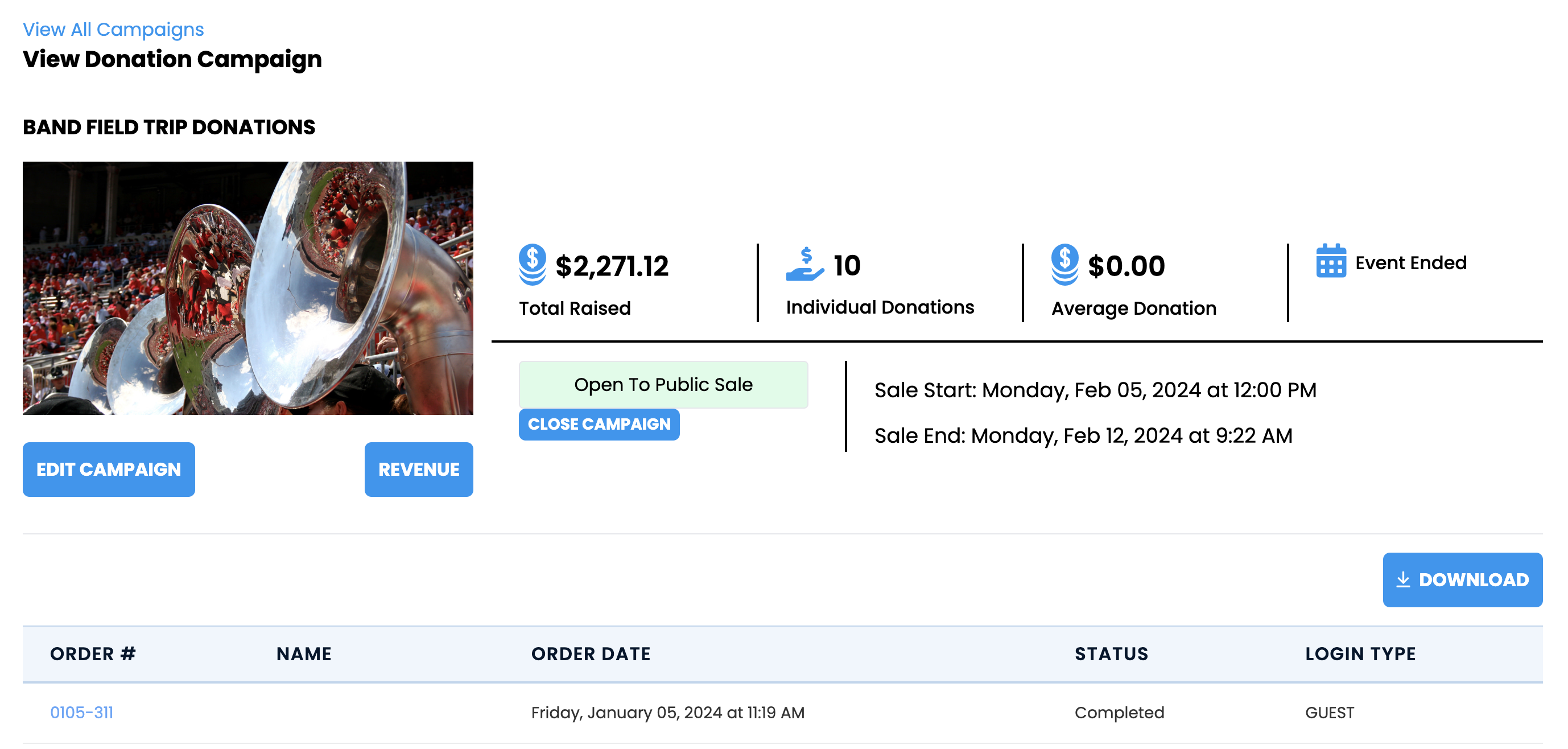Open the View All Campaigns link
This screenshot has height=749, width=1568.
113,29
